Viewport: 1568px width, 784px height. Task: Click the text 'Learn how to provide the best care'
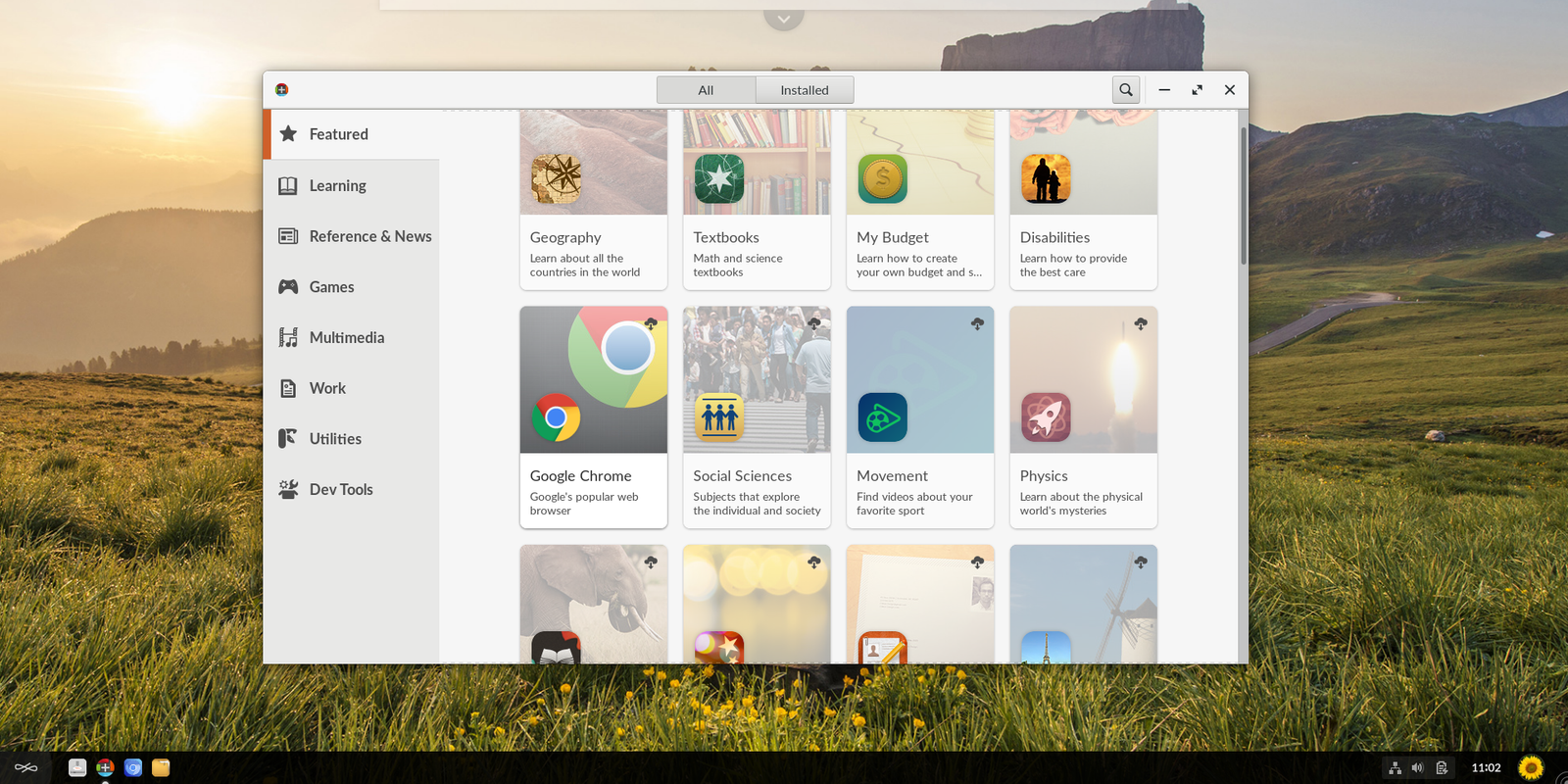click(1073, 266)
